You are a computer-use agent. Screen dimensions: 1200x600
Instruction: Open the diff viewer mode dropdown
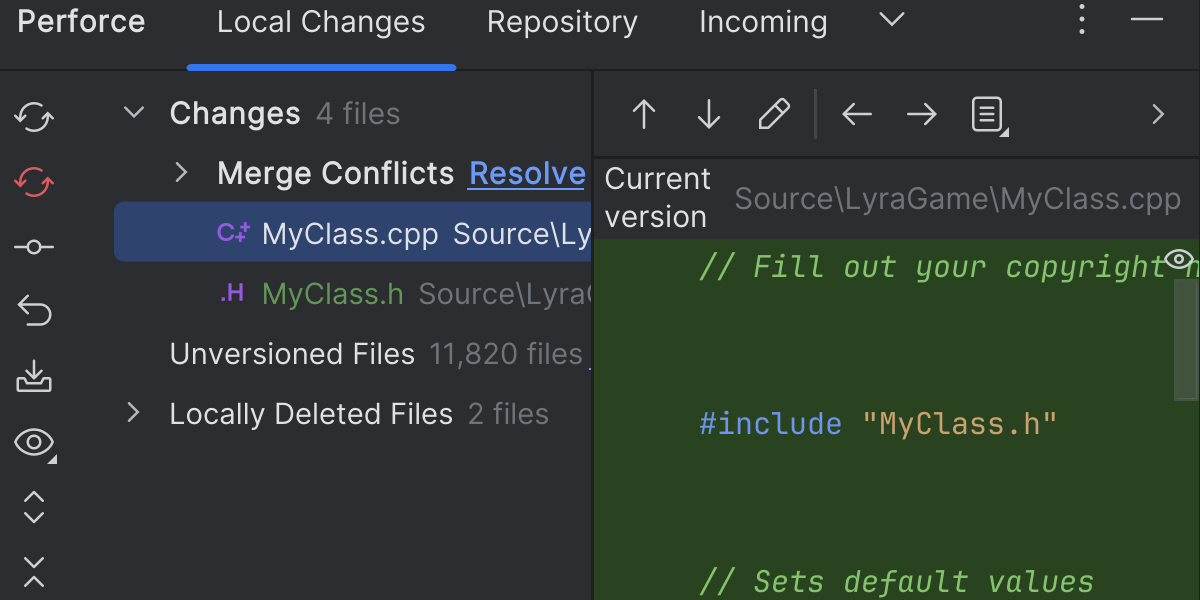pos(988,115)
